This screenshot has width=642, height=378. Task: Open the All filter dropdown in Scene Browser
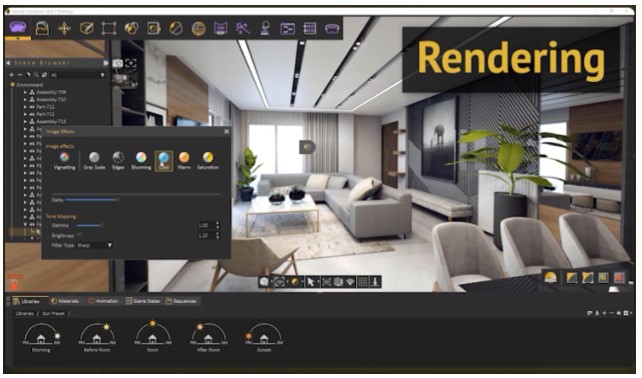[x=77, y=75]
